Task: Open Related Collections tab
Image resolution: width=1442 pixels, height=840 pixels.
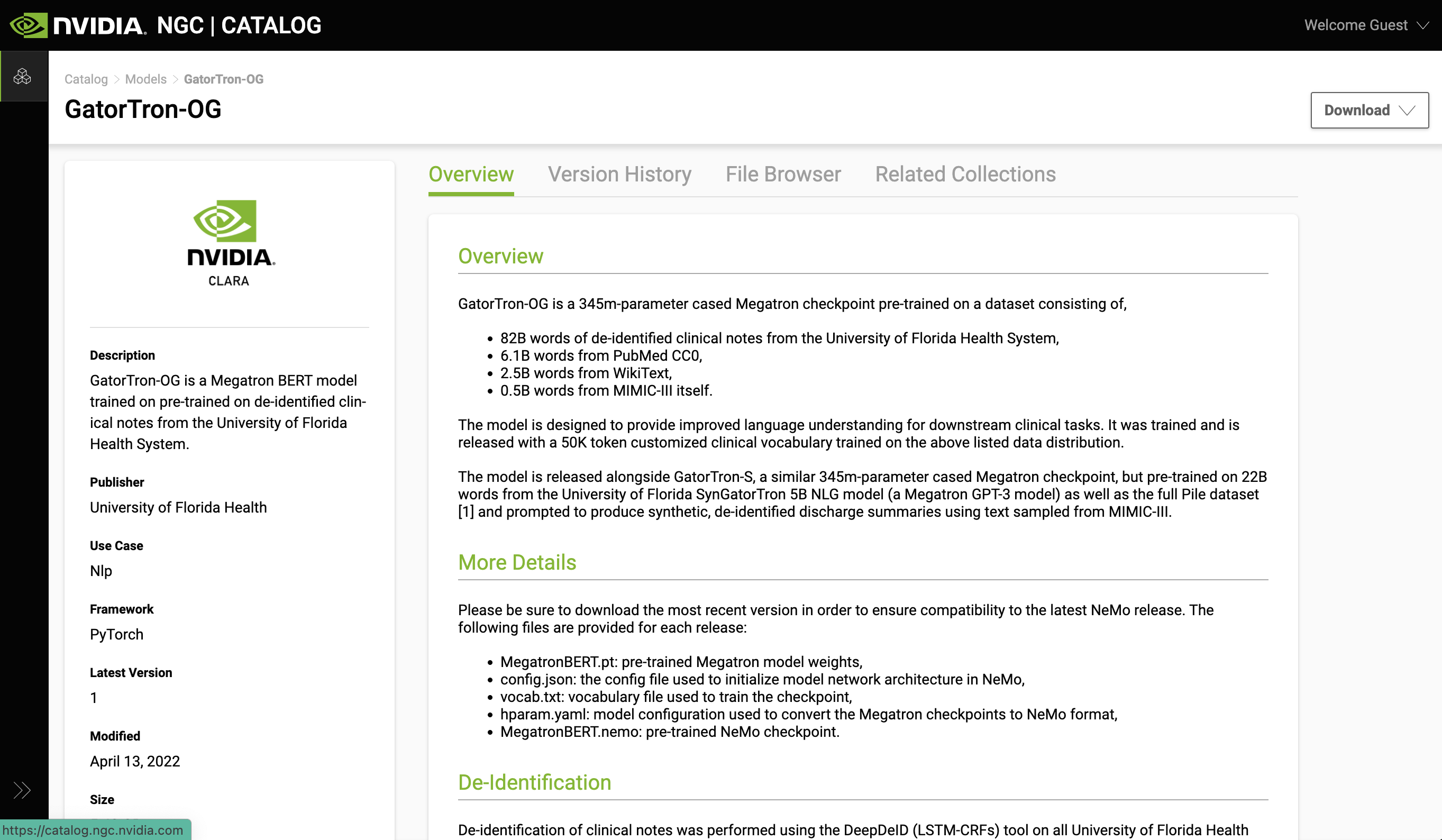Action: point(965,175)
